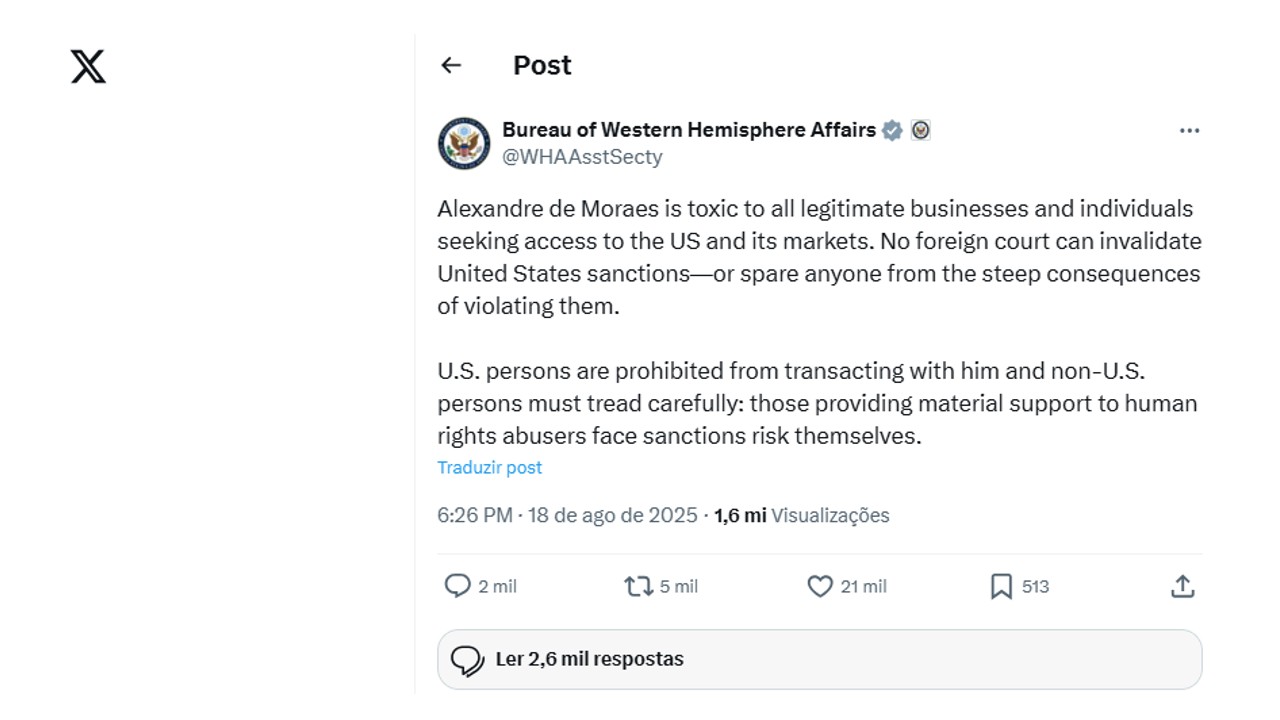This screenshot has height=720, width=1280.
Task: Click the 21 mil likes count
Action: (863, 586)
